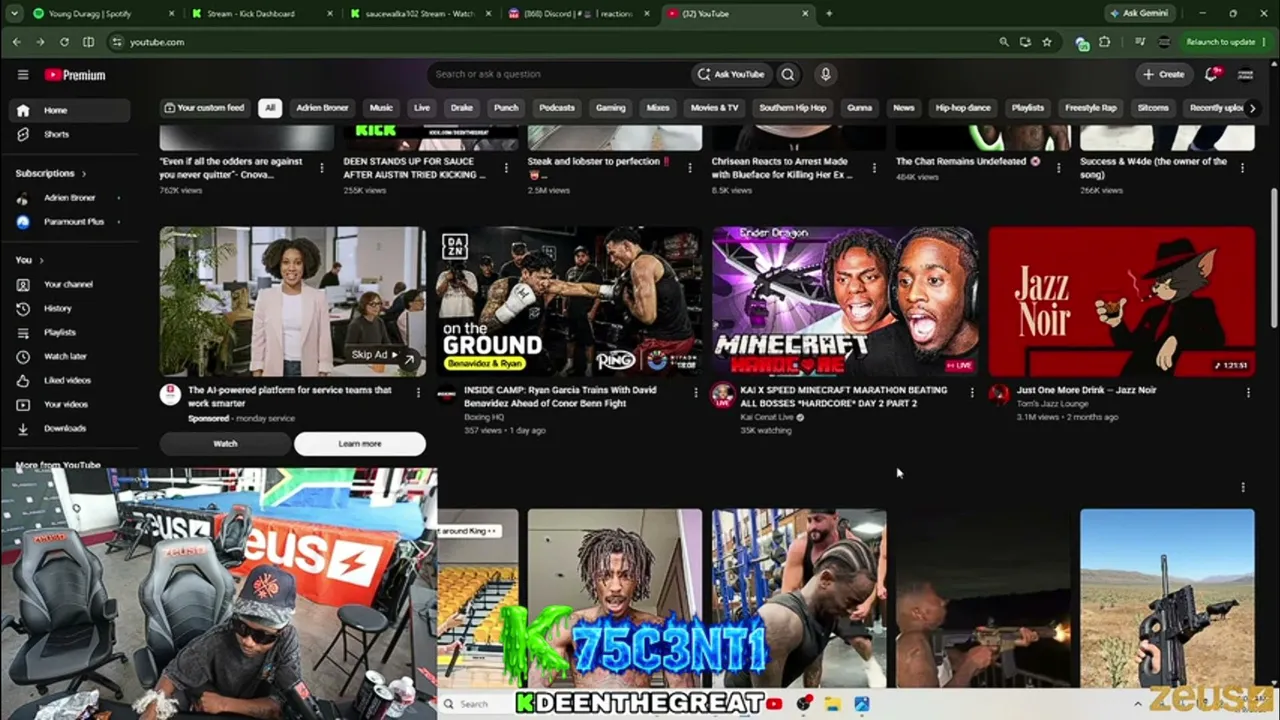
Task: Select the Freestyle Rap filter chip
Action: [x=1090, y=108]
